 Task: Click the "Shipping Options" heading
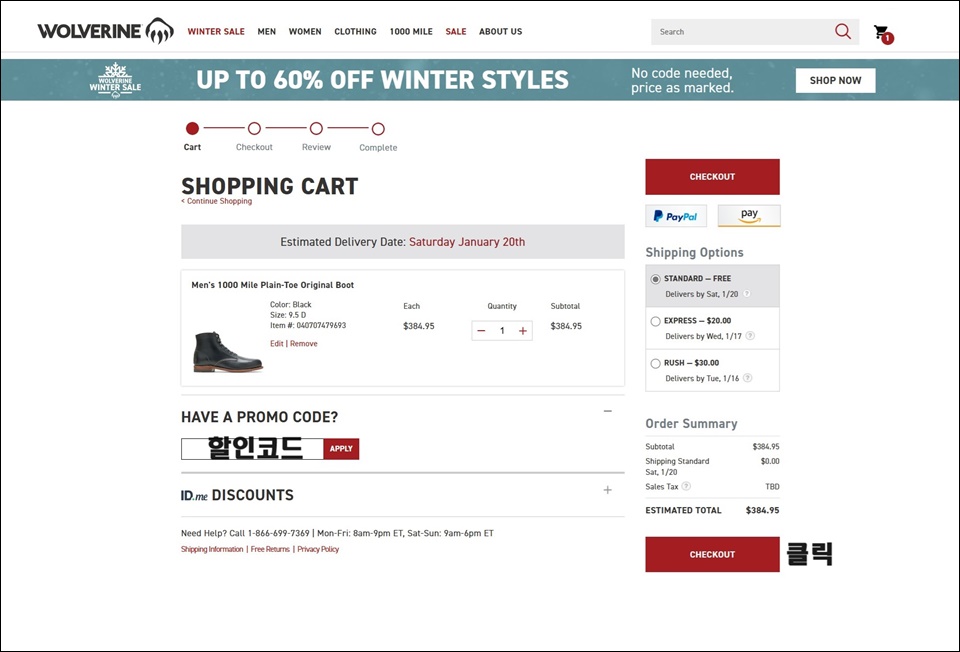(x=694, y=252)
